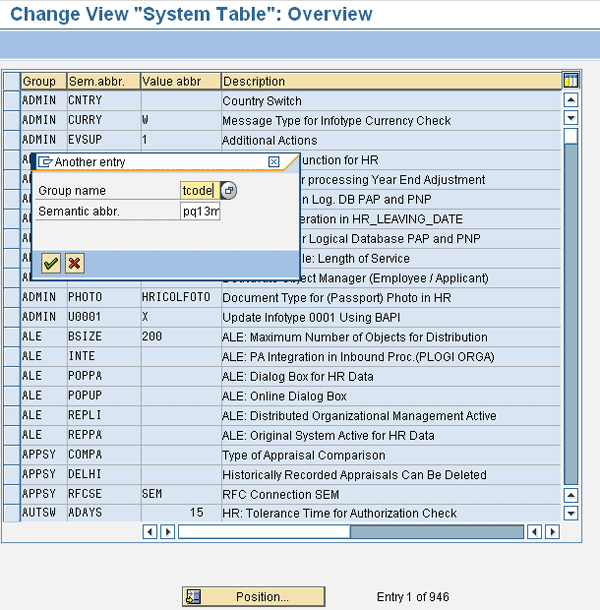The height and width of the screenshot is (610, 600).
Task: Click the icon on the Position button
Action: [194, 597]
